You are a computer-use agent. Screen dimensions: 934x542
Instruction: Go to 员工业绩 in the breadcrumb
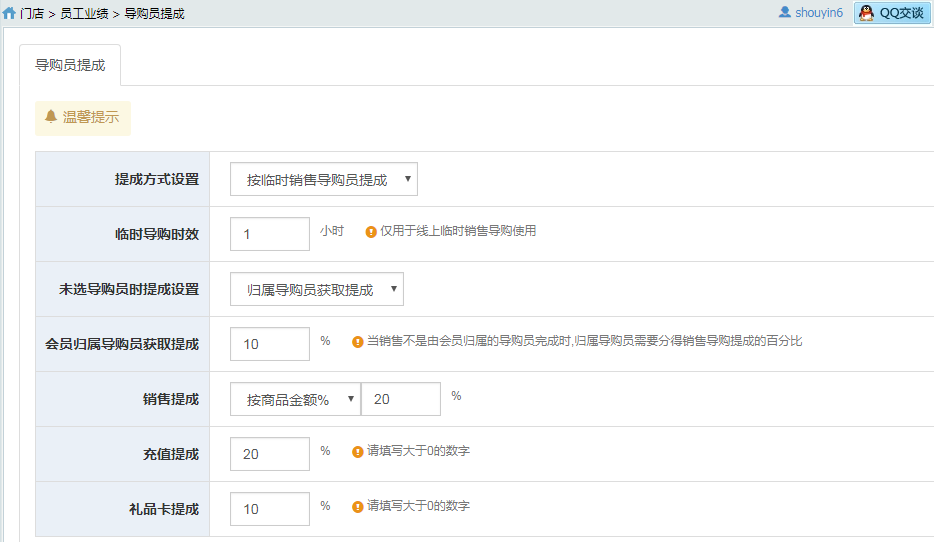coord(84,14)
